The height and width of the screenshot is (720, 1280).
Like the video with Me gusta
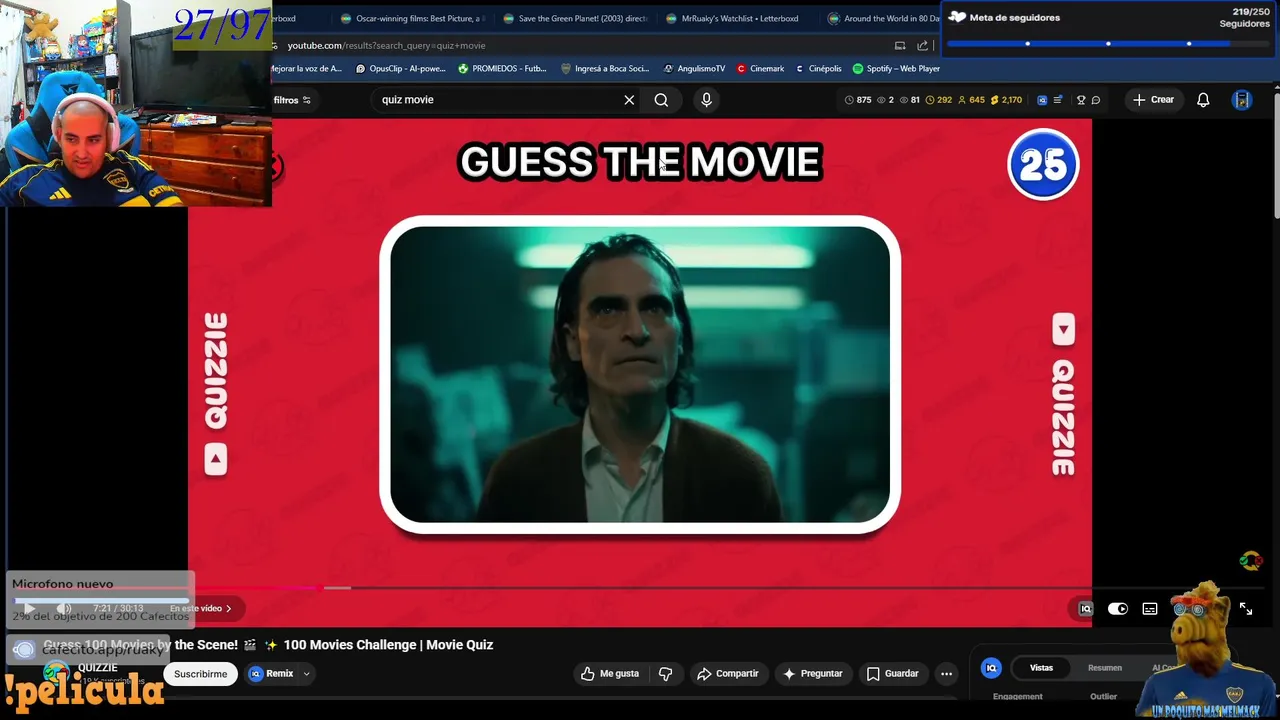click(610, 674)
